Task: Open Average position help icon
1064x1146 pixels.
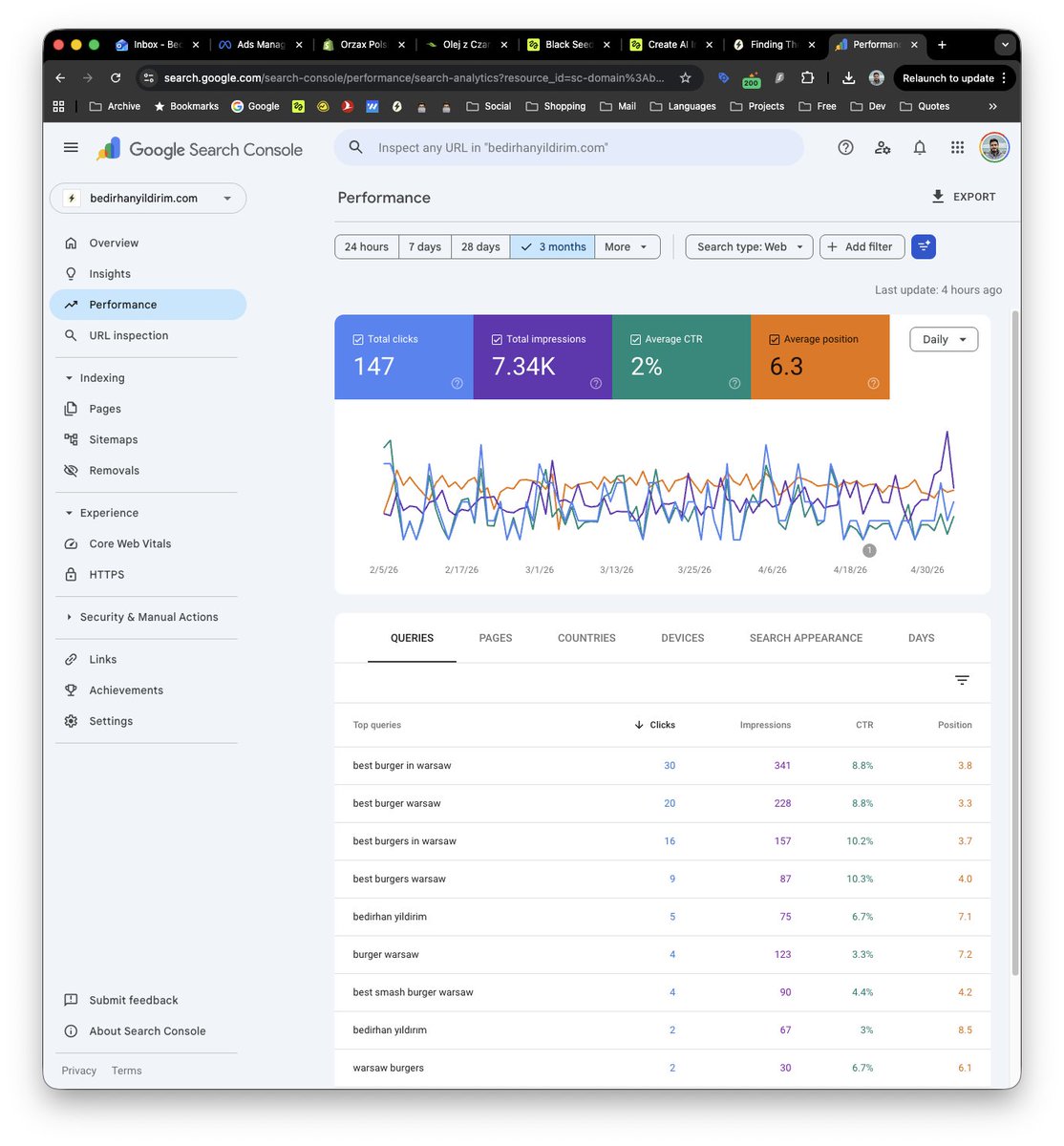Action: point(873,383)
